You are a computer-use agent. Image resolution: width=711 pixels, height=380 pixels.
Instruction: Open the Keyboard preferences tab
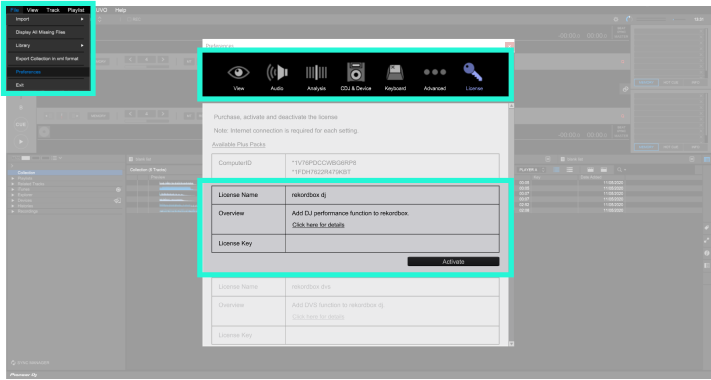395,78
